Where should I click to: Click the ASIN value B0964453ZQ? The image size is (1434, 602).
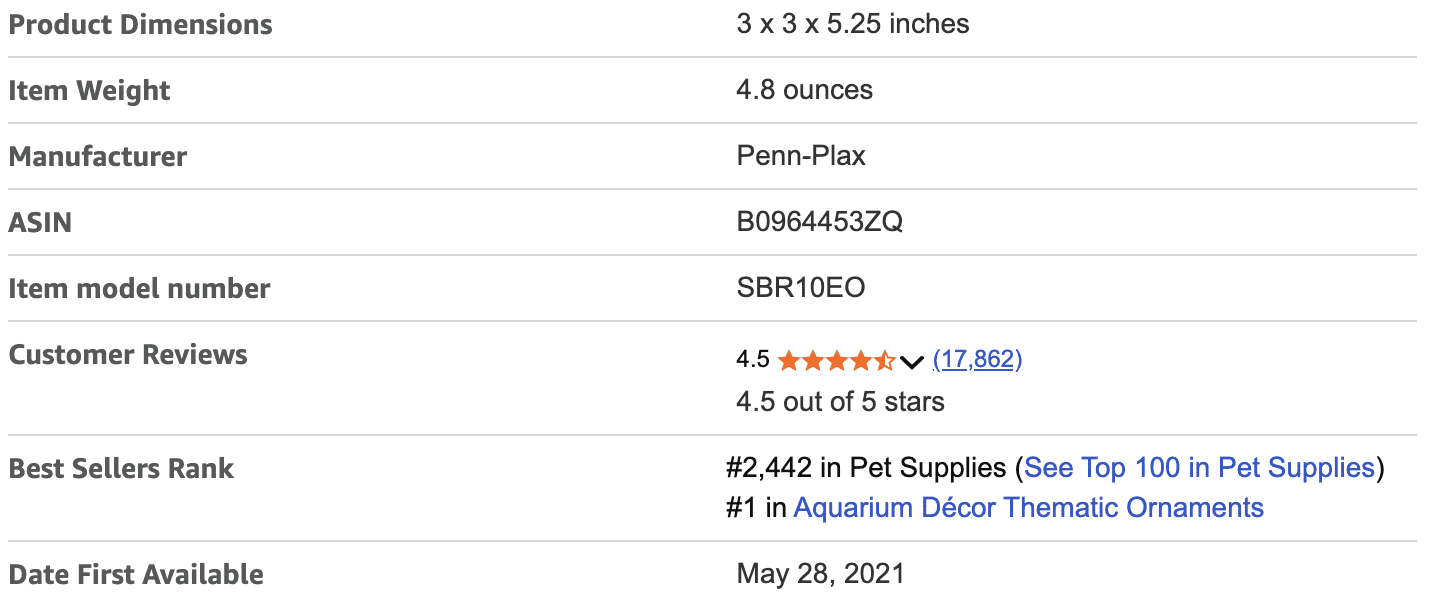point(819,222)
